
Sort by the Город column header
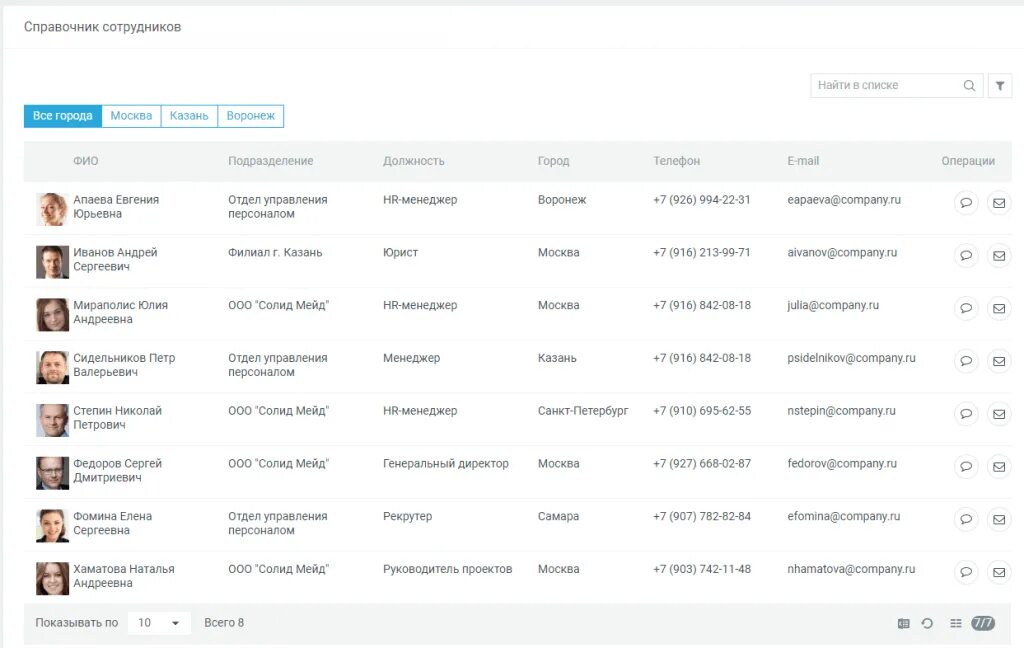pyautogui.click(x=553, y=161)
